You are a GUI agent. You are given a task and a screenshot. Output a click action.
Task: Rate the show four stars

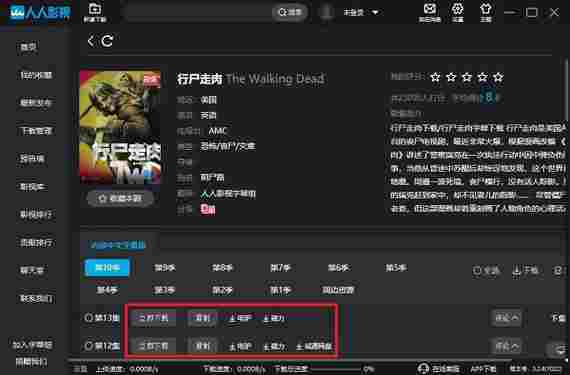click(482, 77)
